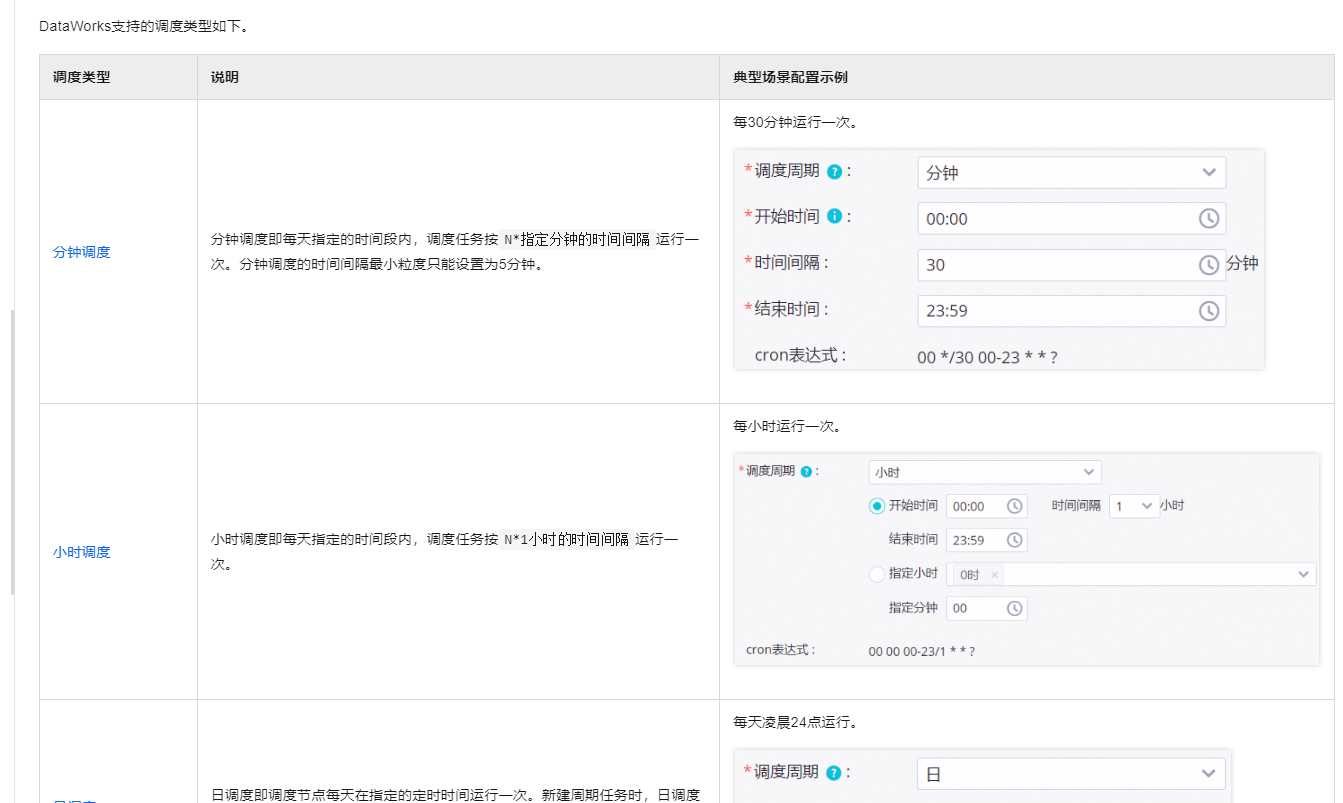Click the help icon beside 调度周期 in minute example
The image size is (1343, 803).
(x=834, y=172)
